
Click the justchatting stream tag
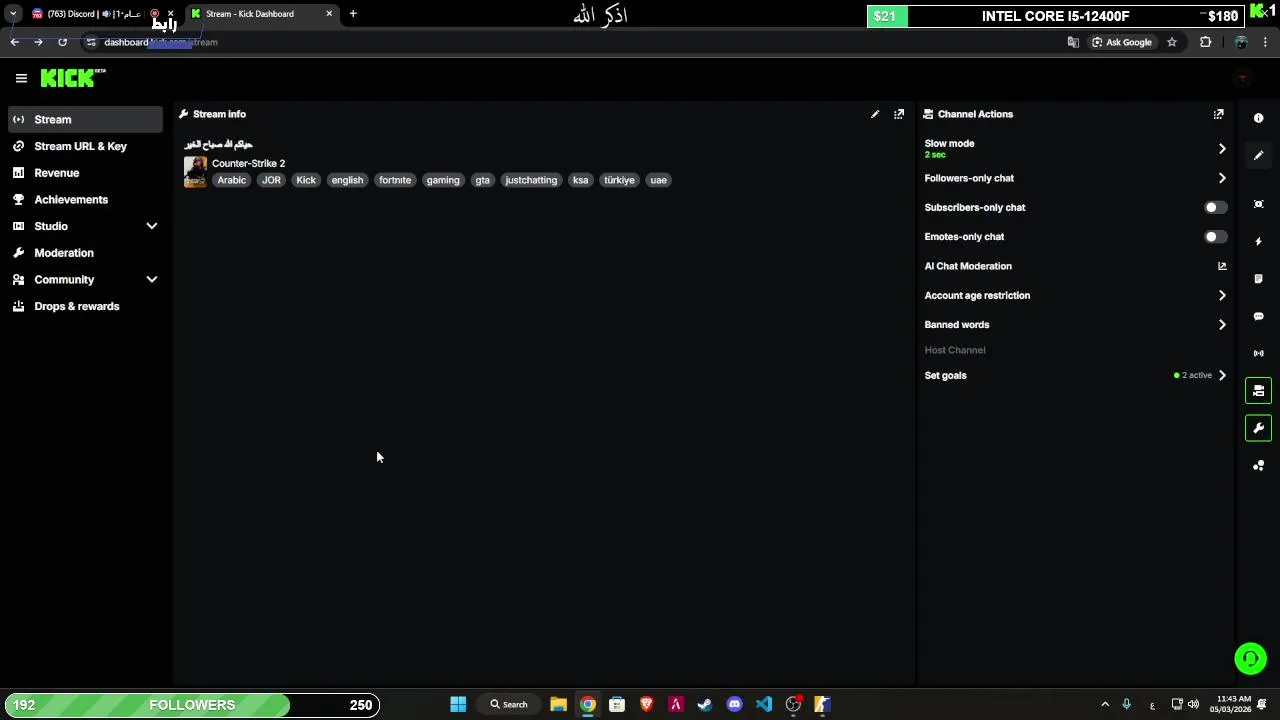pos(531,180)
